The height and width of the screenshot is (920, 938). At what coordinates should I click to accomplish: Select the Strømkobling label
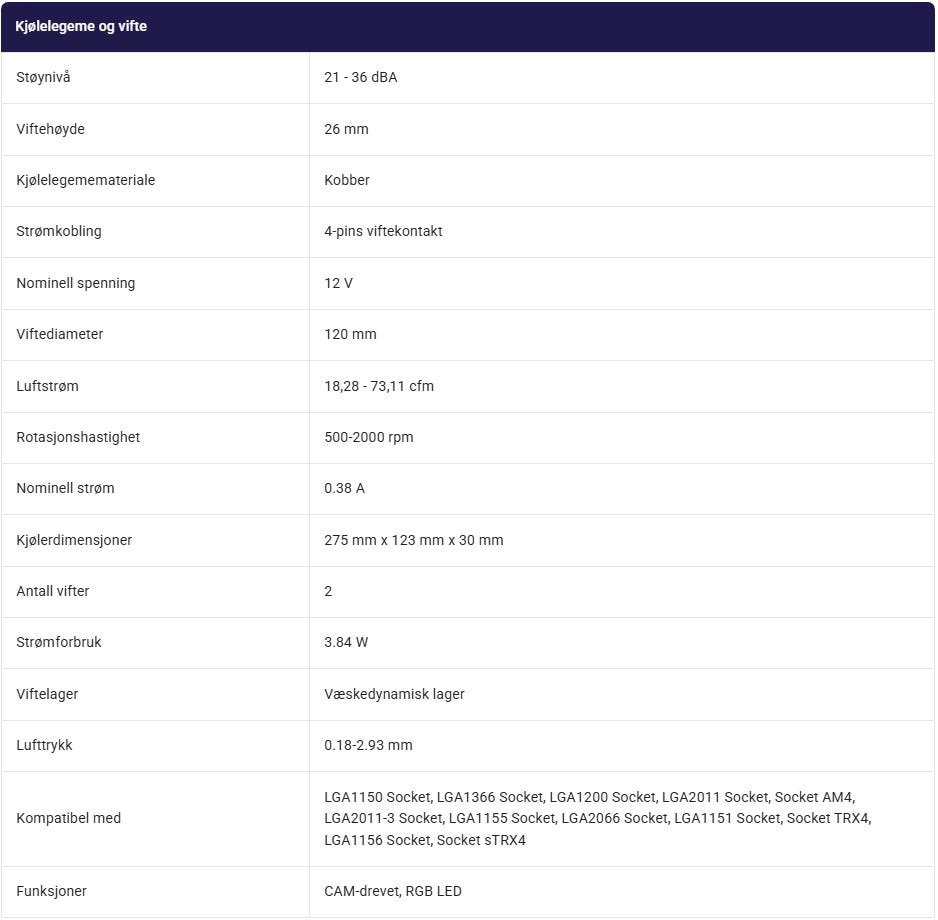pyautogui.click(x=59, y=231)
